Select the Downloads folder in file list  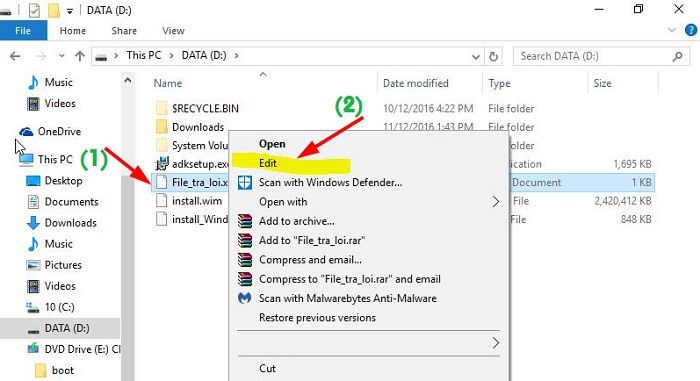(198, 127)
